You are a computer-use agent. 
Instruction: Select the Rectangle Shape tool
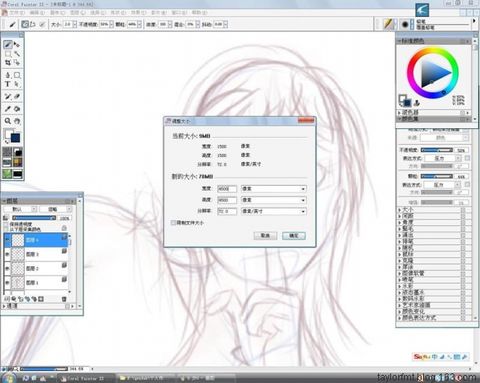[17, 75]
